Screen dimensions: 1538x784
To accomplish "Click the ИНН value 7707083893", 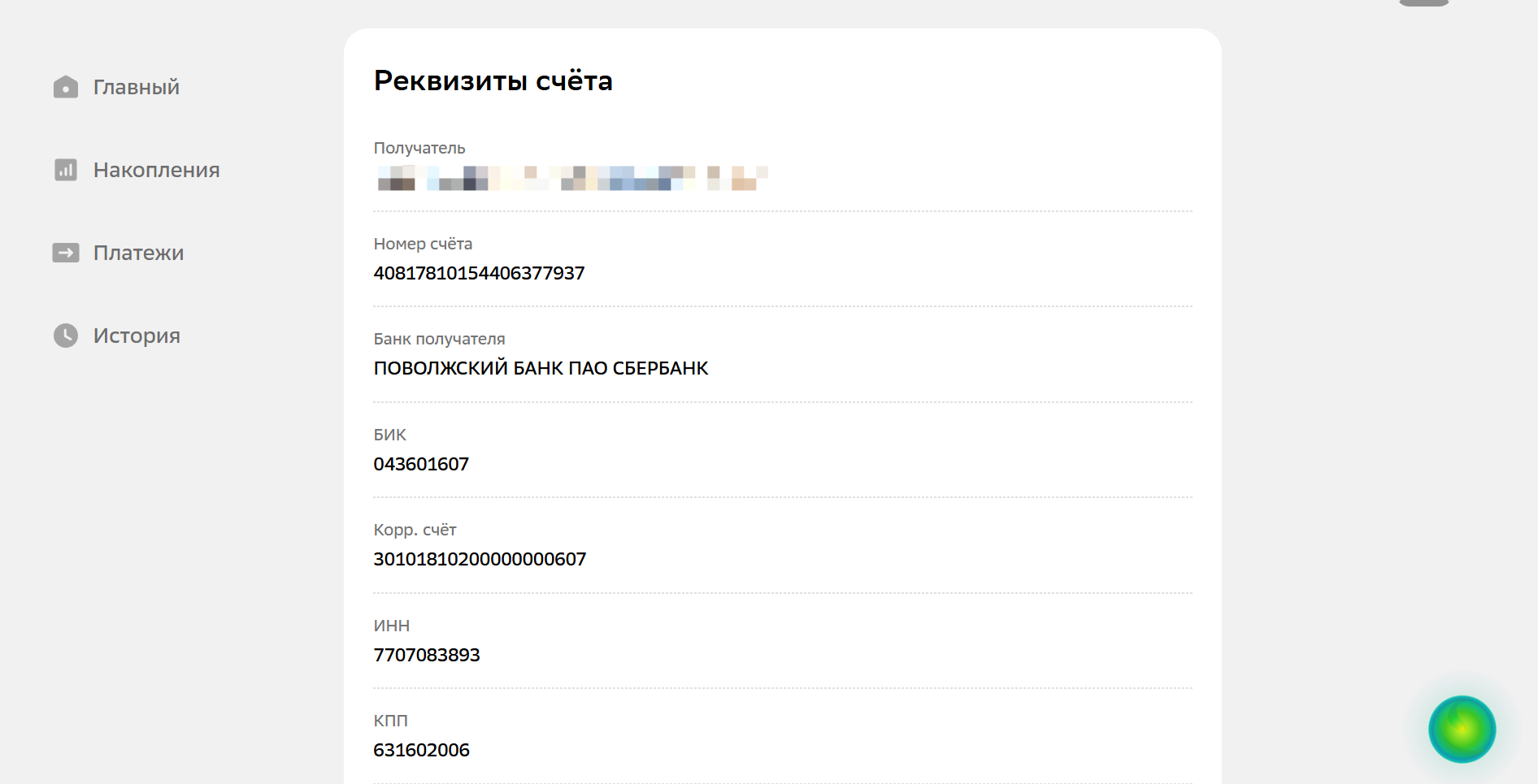I will pos(427,655).
